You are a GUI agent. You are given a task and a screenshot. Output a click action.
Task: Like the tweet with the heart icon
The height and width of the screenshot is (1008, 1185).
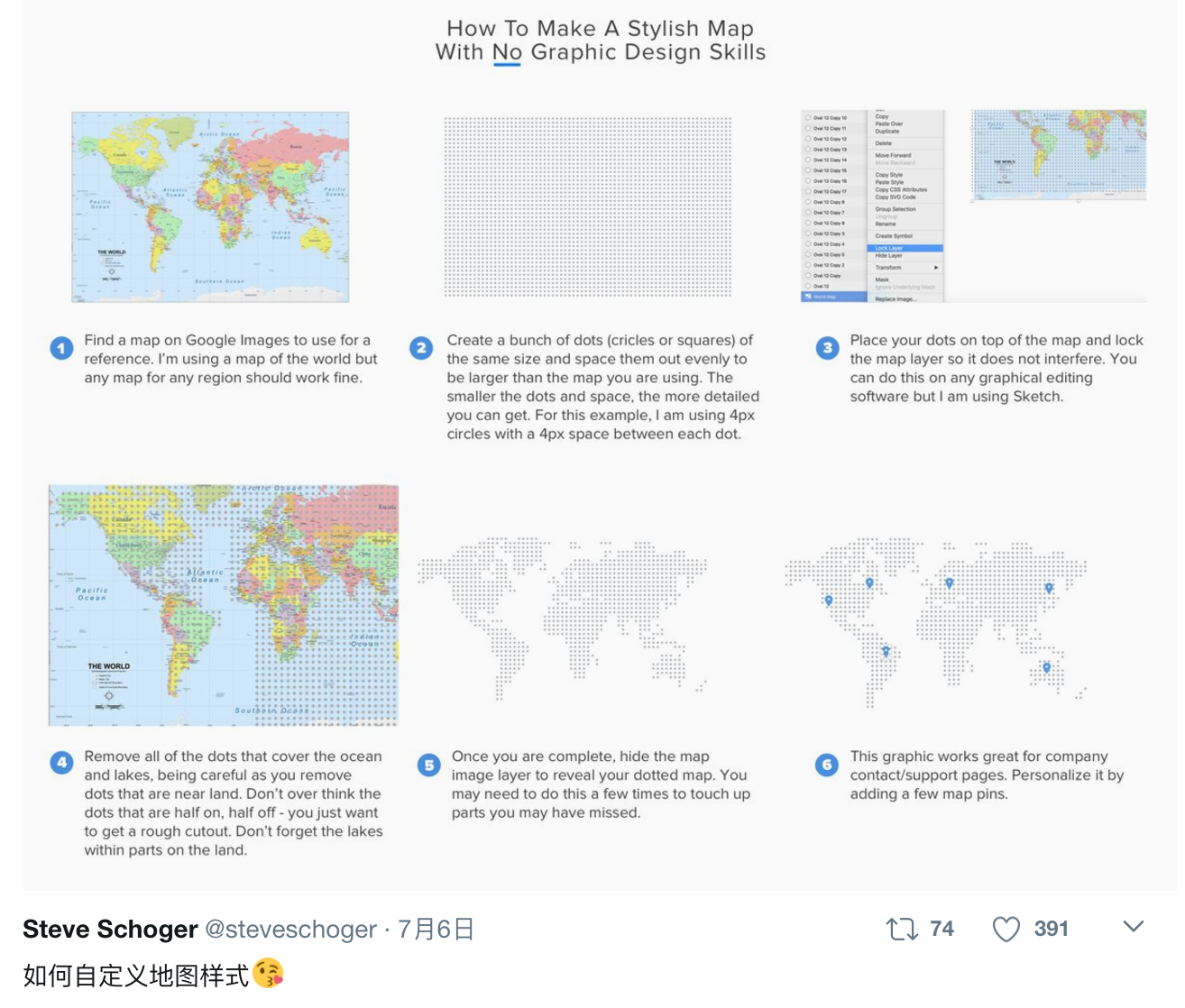coord(1006,929)
